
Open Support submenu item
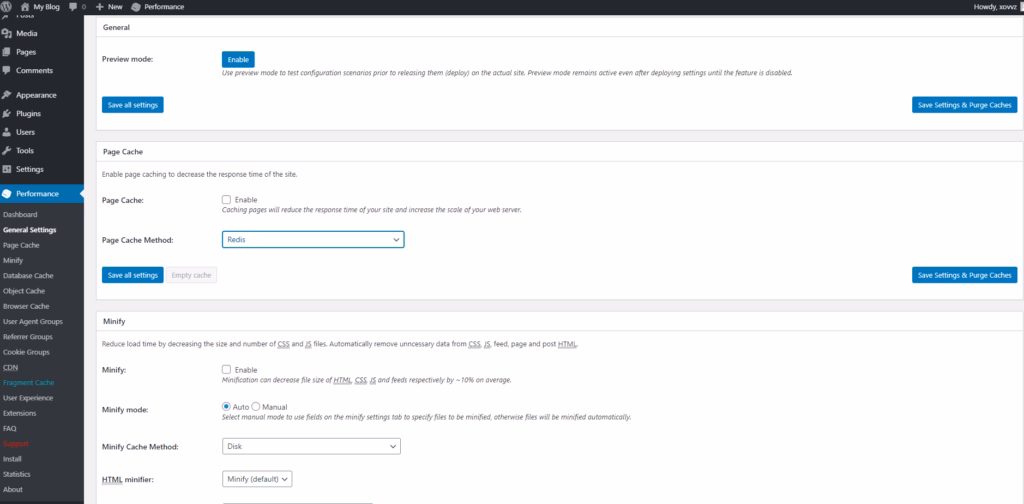(x=16, y=444)
